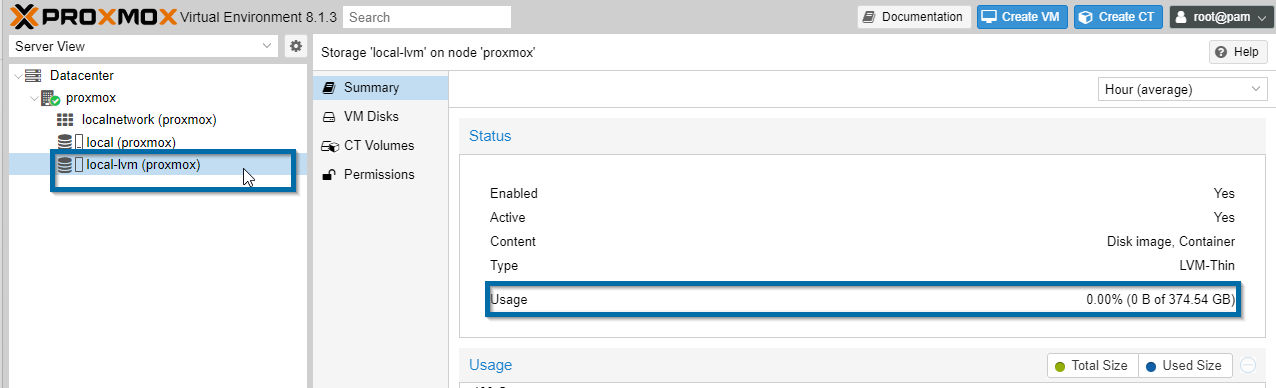Click the Usage chart panel title

pyautogui.click(x=490, y=365)
